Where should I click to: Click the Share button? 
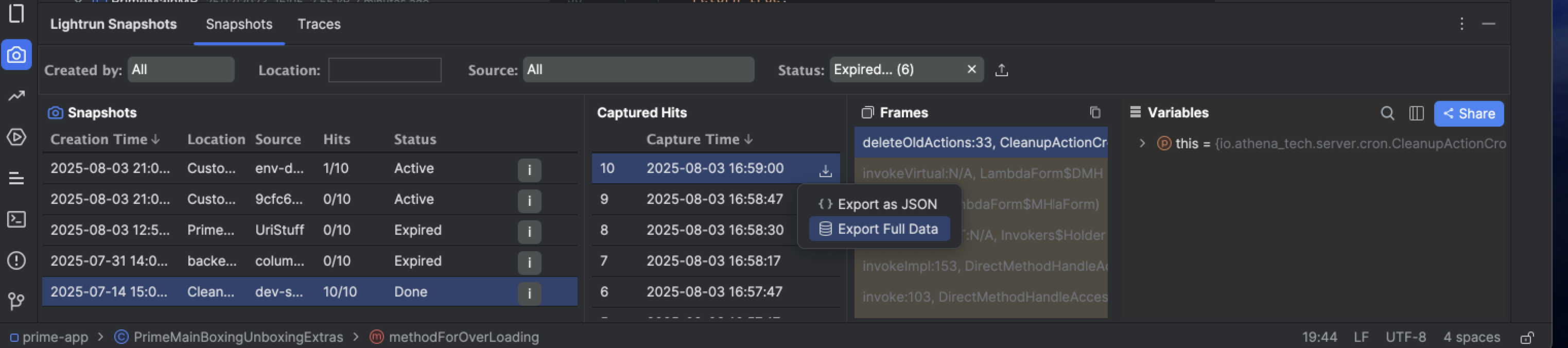click(1468, 114)
